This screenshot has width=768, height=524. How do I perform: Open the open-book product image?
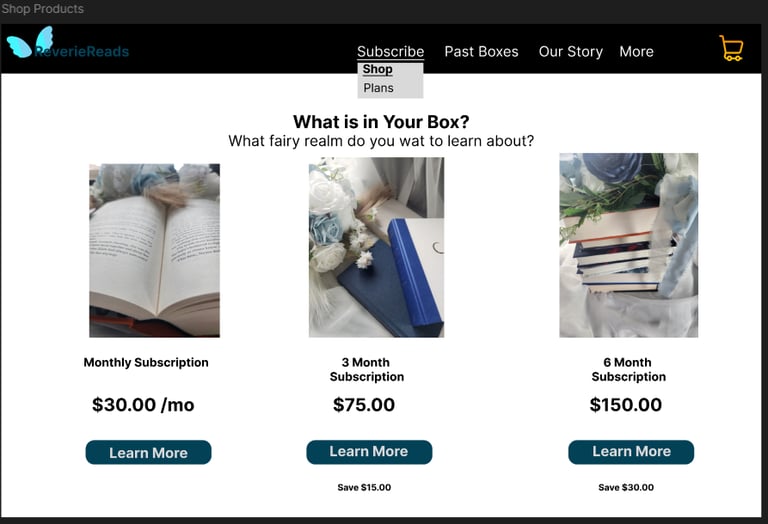154,250
